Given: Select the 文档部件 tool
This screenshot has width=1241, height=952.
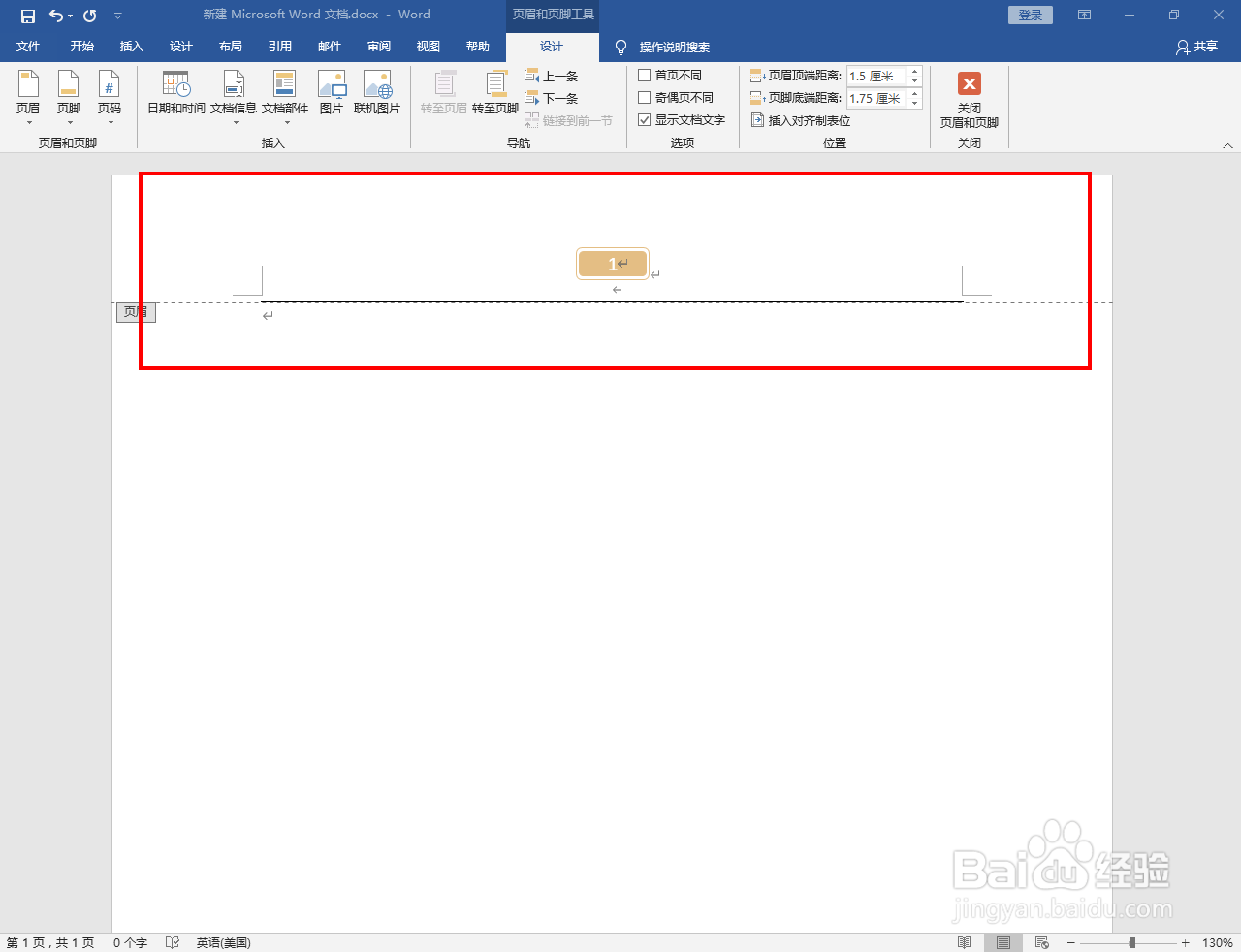Looking at the screenshot, I should click(284, 95).
